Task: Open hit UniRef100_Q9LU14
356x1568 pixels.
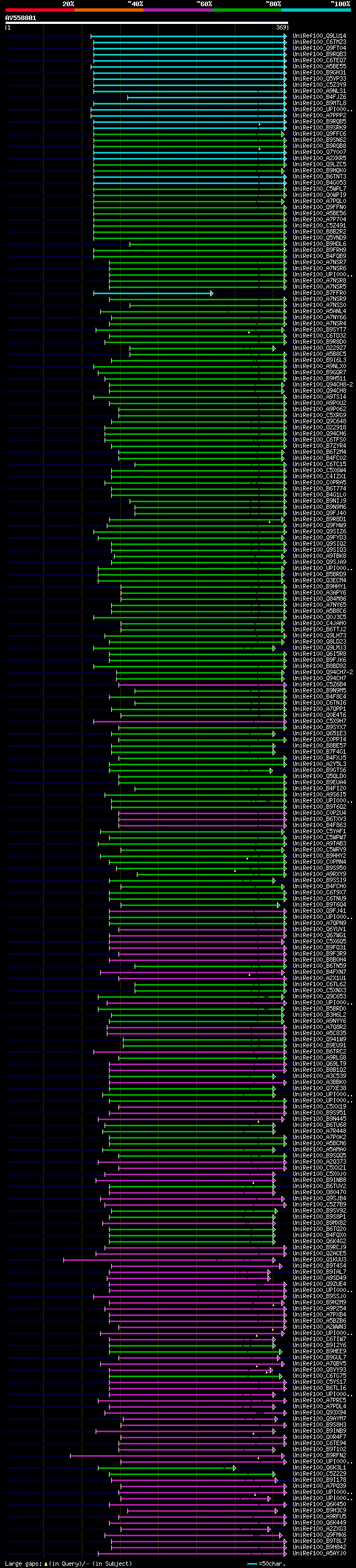Action: click(x=319, y=36)
